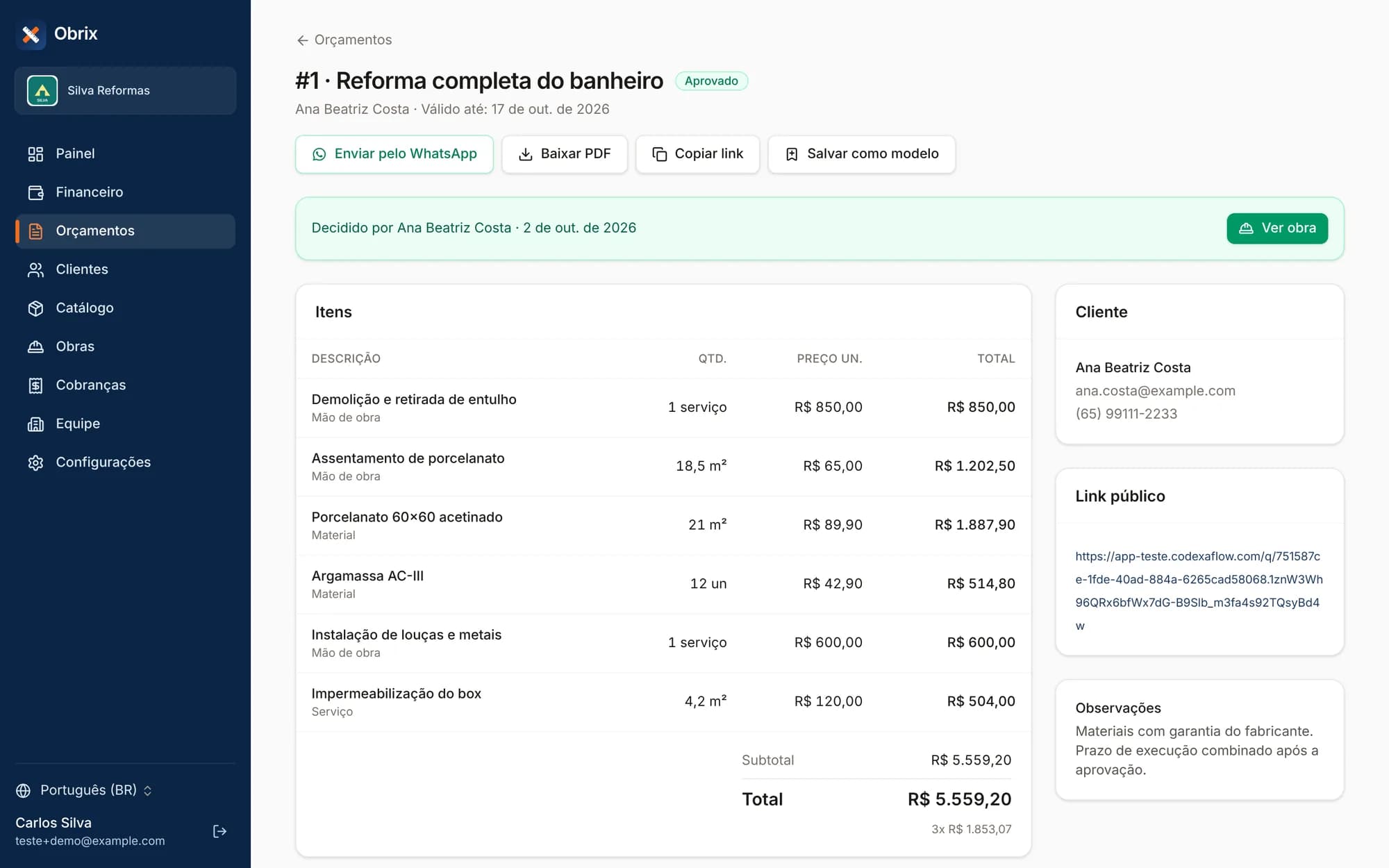Viewport: 1389px width, 868px height.
Task: Open the Painel menu item
Action: 125,154
